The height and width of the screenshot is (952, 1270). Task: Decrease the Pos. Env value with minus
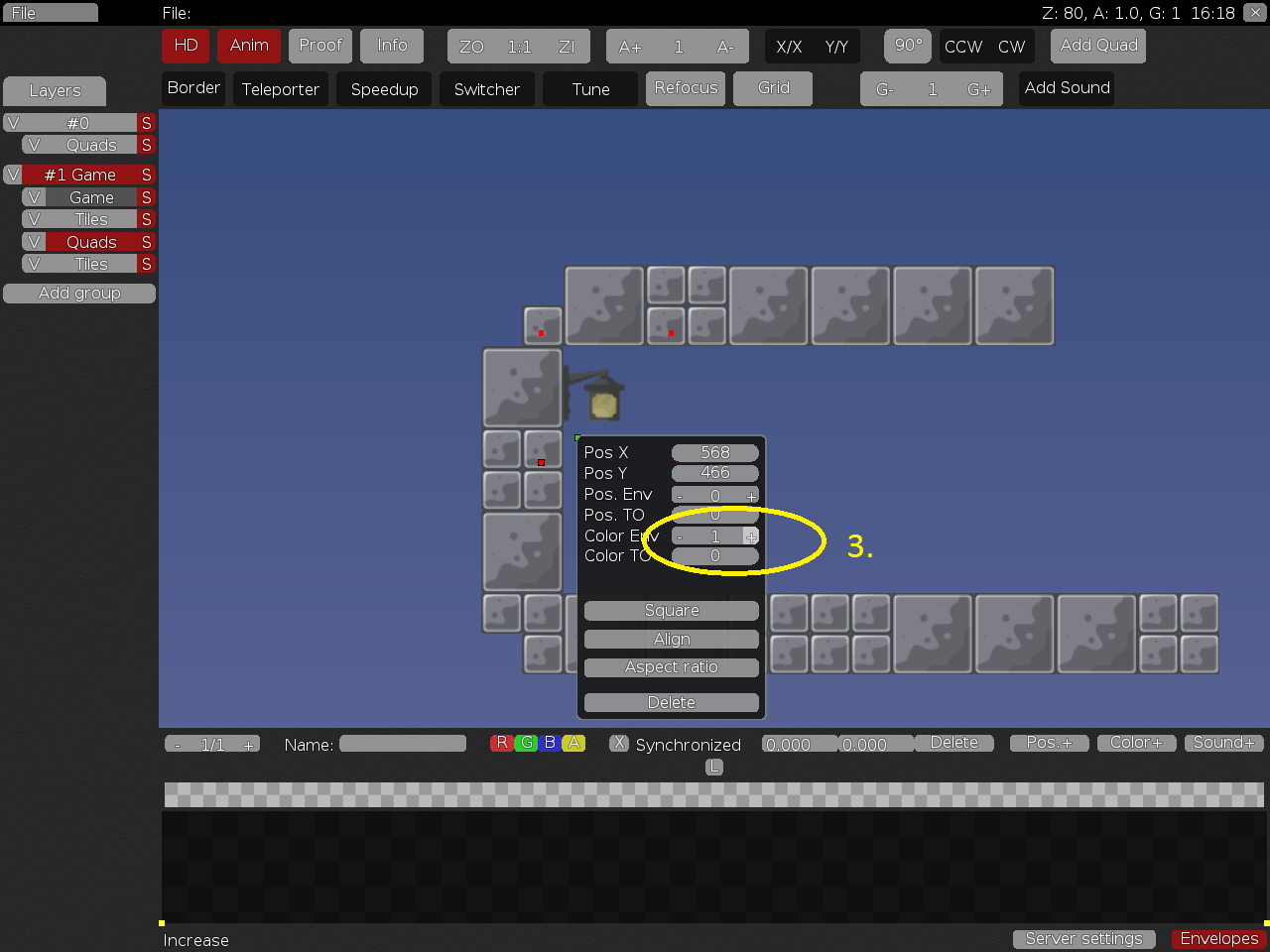(x=680, y=496)
